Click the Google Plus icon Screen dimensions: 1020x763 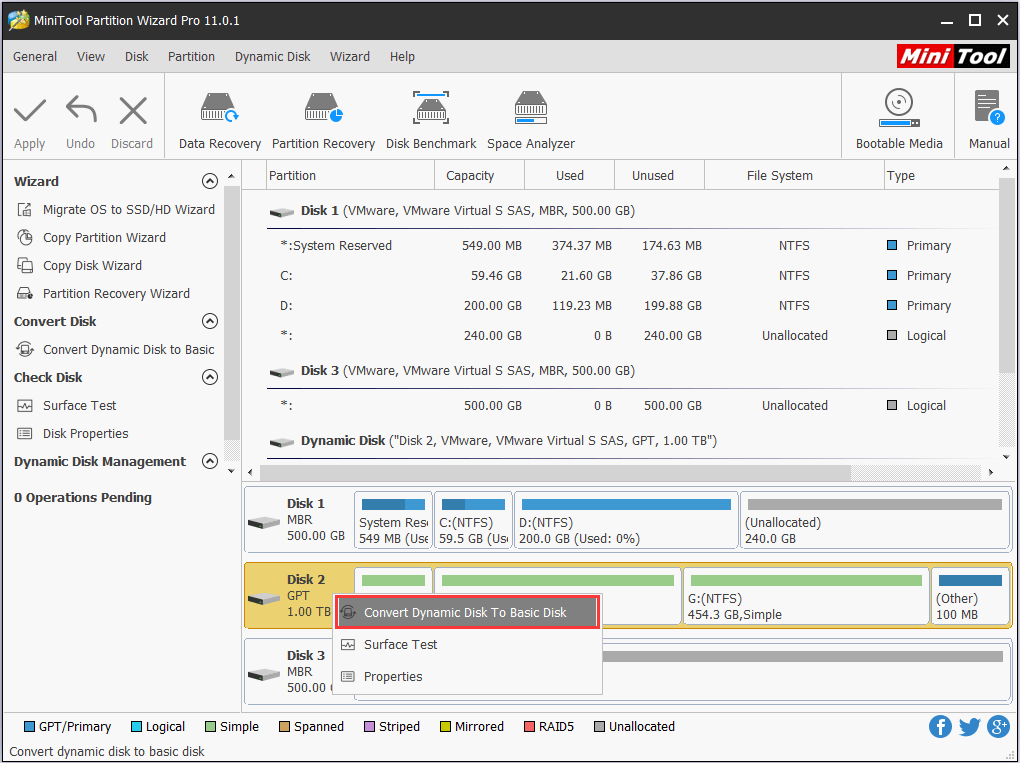click(999, 727)
